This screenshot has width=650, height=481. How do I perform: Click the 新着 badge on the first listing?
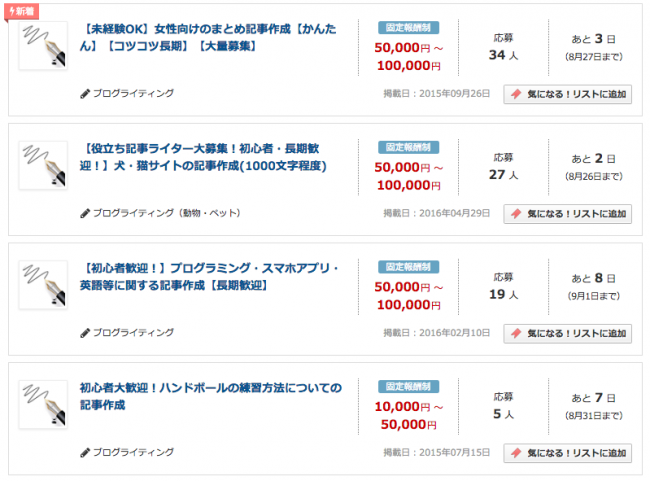click(22, 11)
